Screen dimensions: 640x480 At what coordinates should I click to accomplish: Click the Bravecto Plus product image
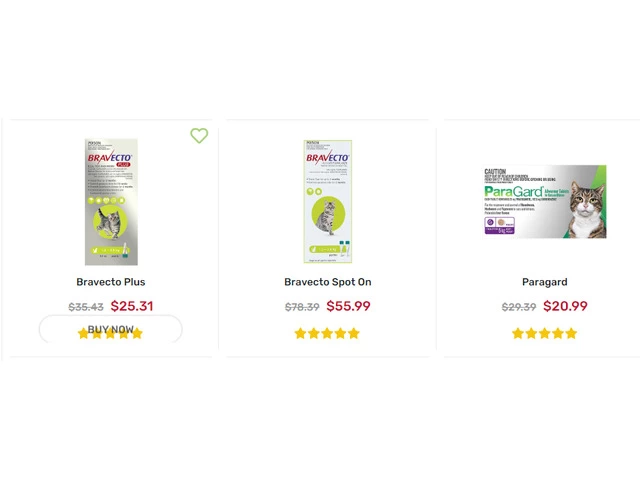click(111, 202)
